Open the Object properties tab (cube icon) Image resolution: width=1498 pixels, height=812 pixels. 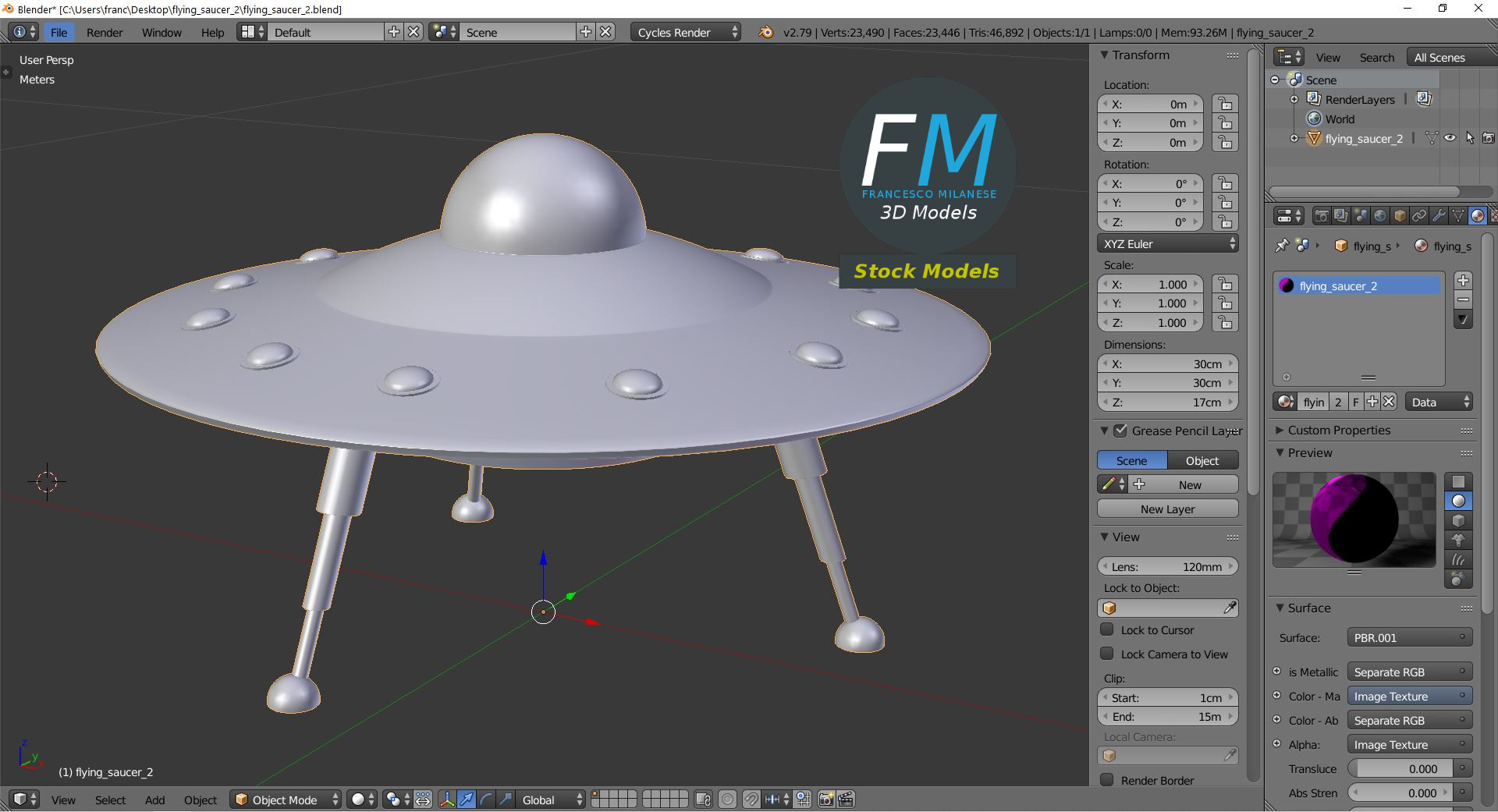click(1400, 216)
